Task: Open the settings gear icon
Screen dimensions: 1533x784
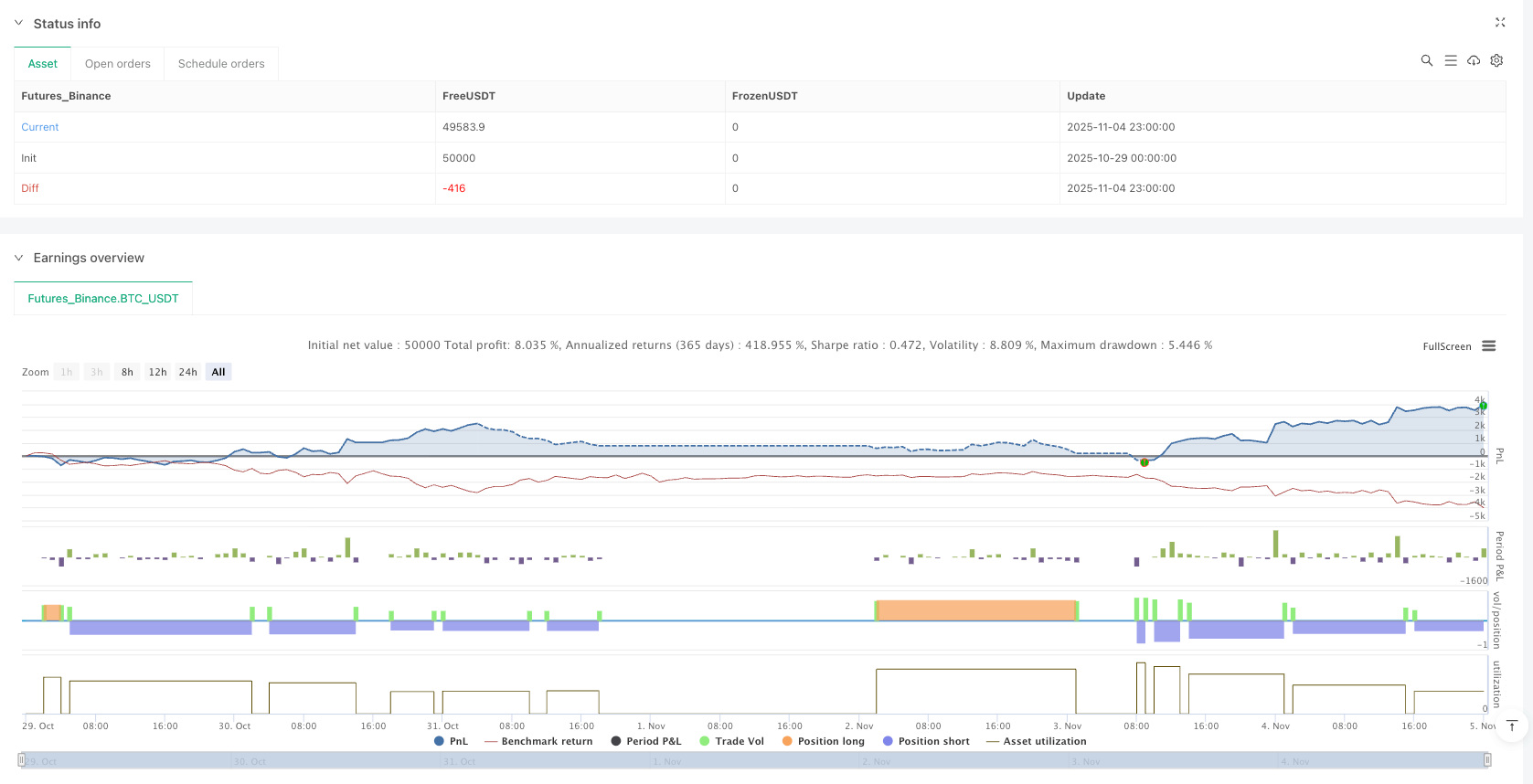Action: coord(1496,60)
